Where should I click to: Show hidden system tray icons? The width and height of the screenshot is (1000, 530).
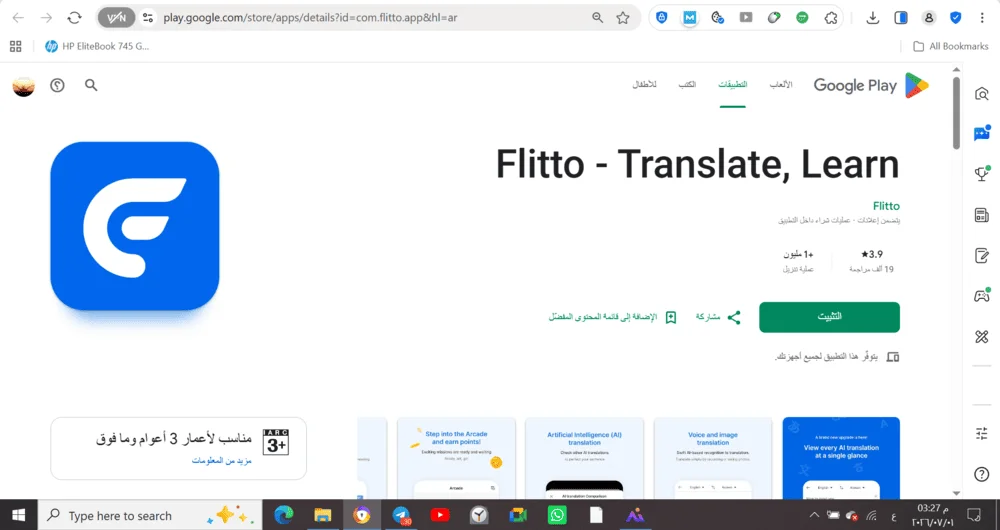tap(814, 515)
